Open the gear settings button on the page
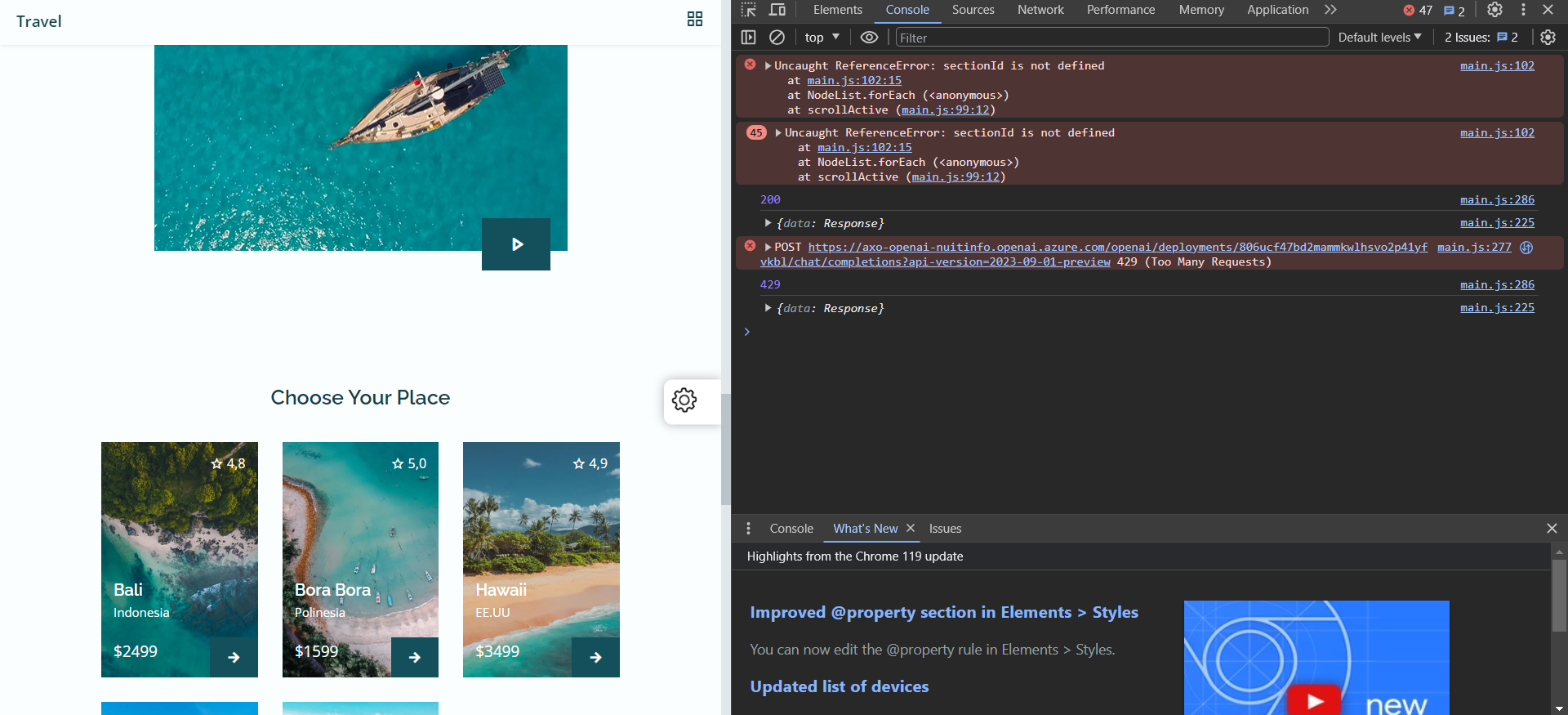1568x715 pixels. point(684,400)
